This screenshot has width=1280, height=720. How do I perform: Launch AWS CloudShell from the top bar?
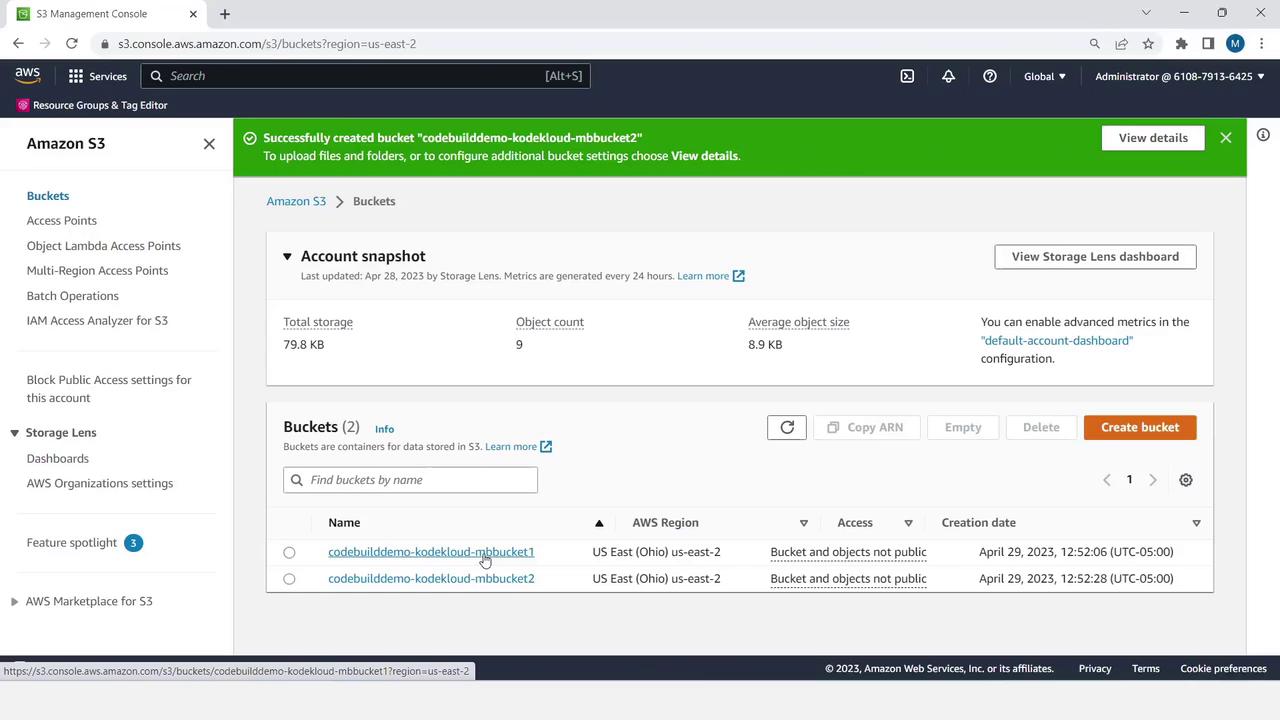(x=907, y=76)
